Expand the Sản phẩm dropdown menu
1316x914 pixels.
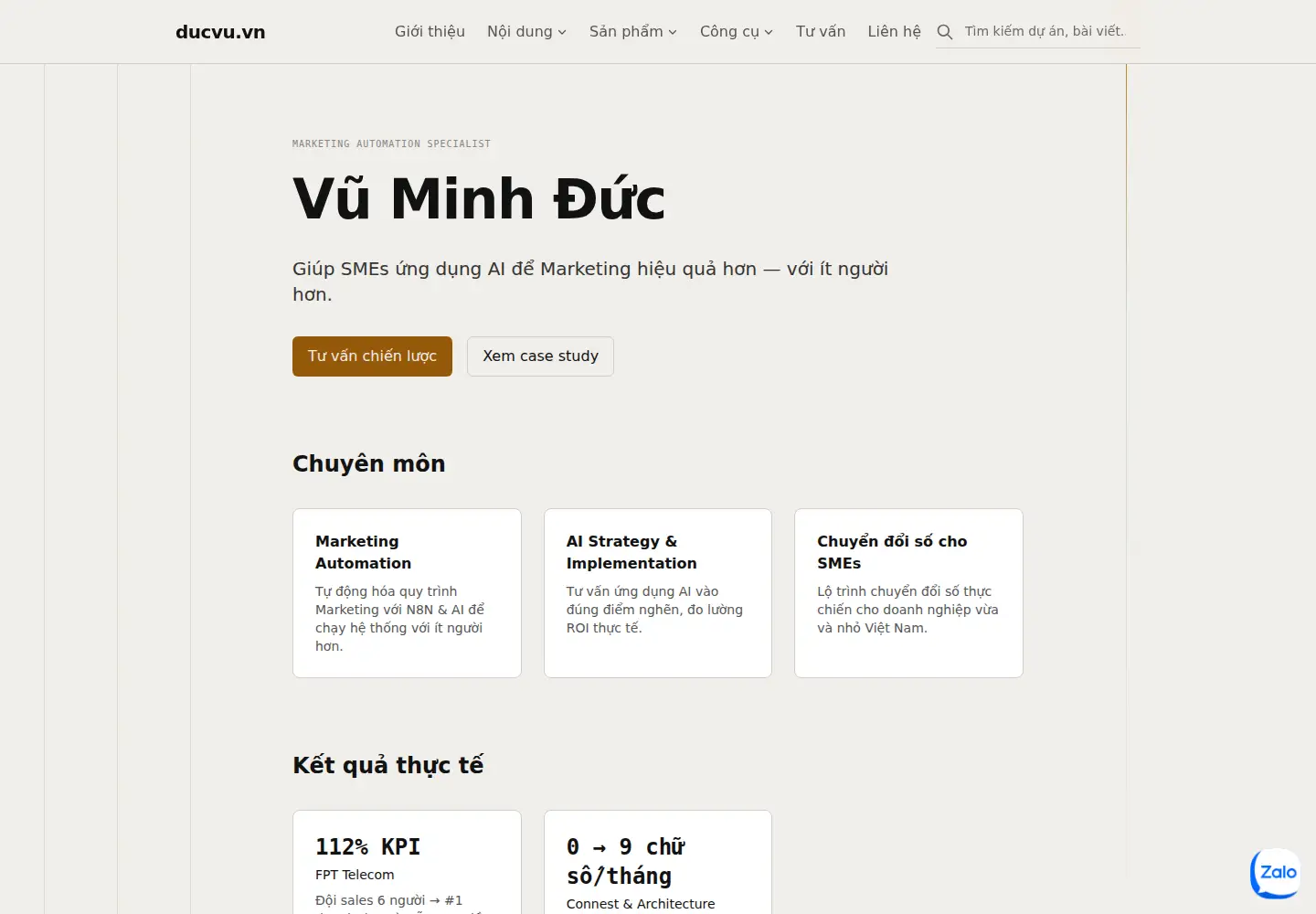tap(633, 31)
